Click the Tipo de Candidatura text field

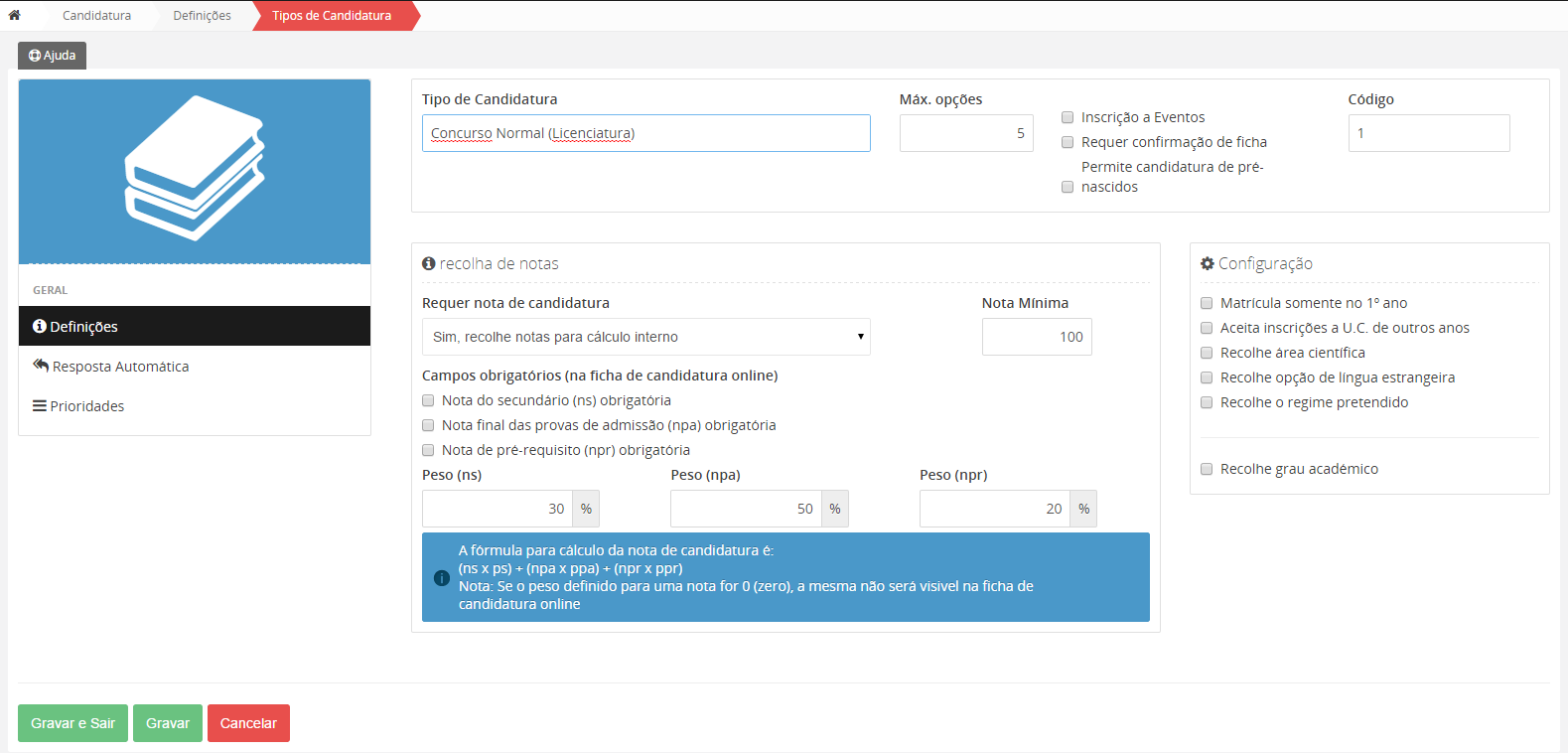point(645,133)
